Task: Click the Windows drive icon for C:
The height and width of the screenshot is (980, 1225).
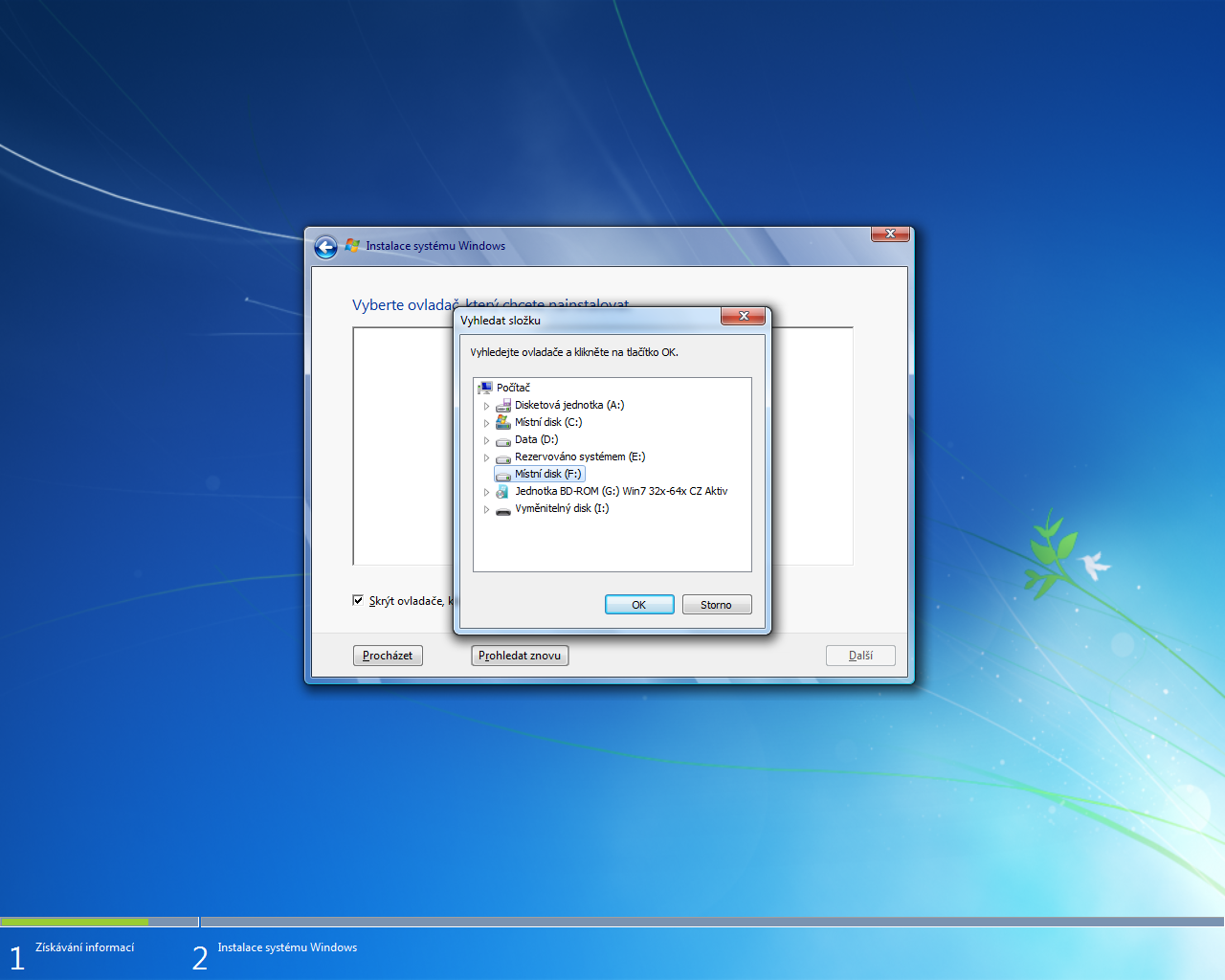Action: point(503,422)
